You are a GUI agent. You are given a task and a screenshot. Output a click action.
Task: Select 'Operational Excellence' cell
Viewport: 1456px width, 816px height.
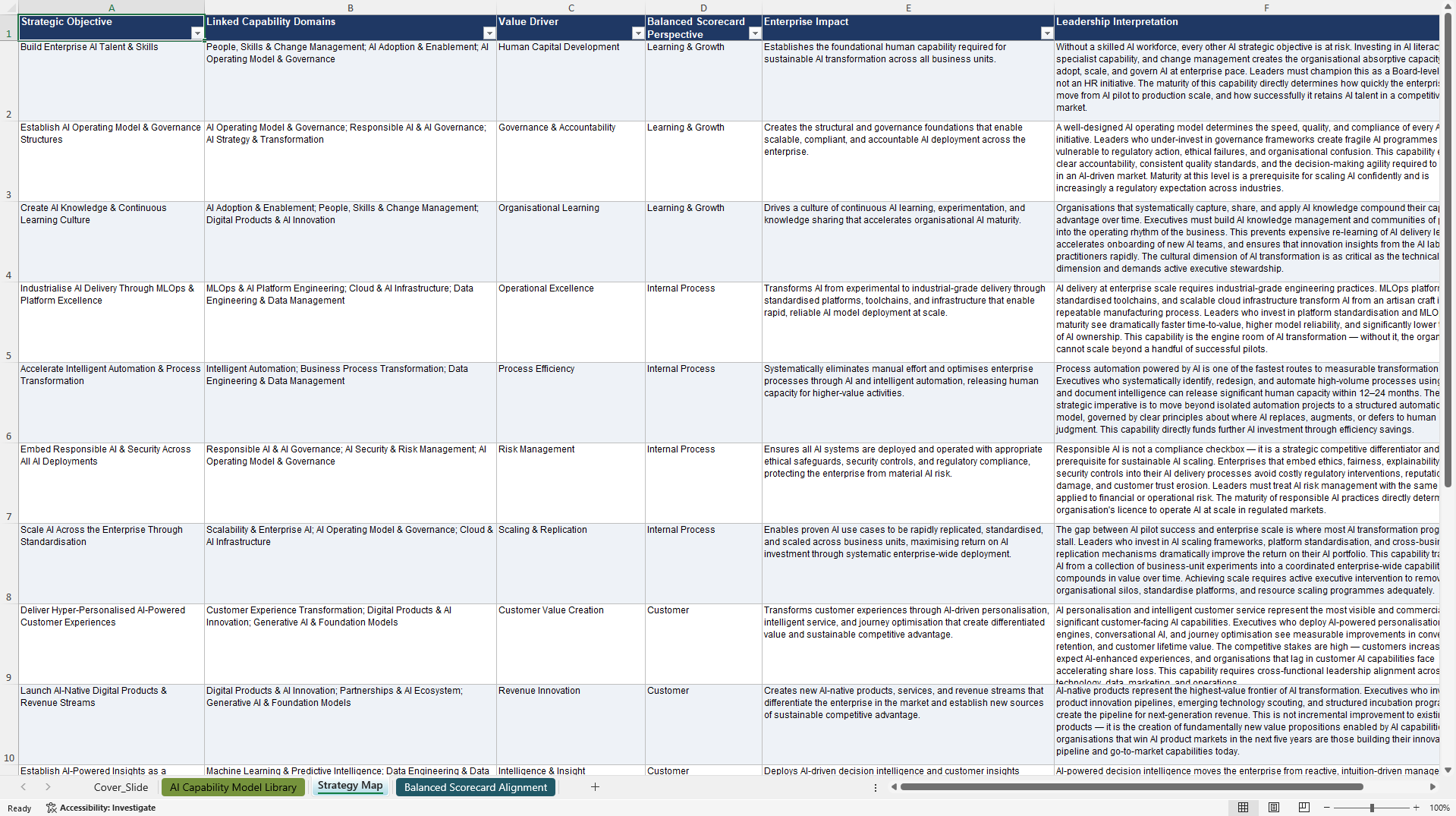pos(571,322)
